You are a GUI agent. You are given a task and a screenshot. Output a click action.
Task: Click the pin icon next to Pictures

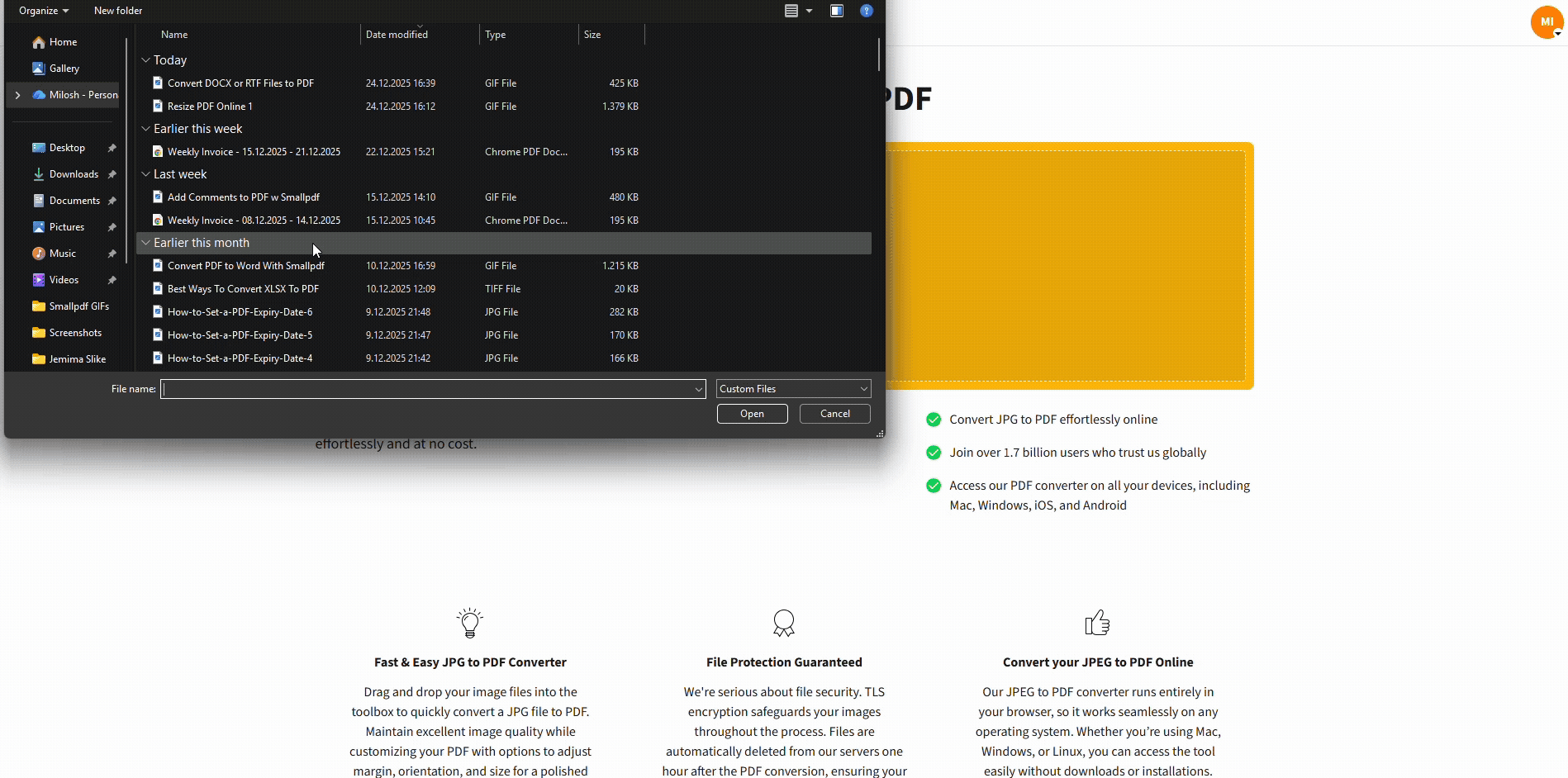pyautogui.click(x=112, y=227)
